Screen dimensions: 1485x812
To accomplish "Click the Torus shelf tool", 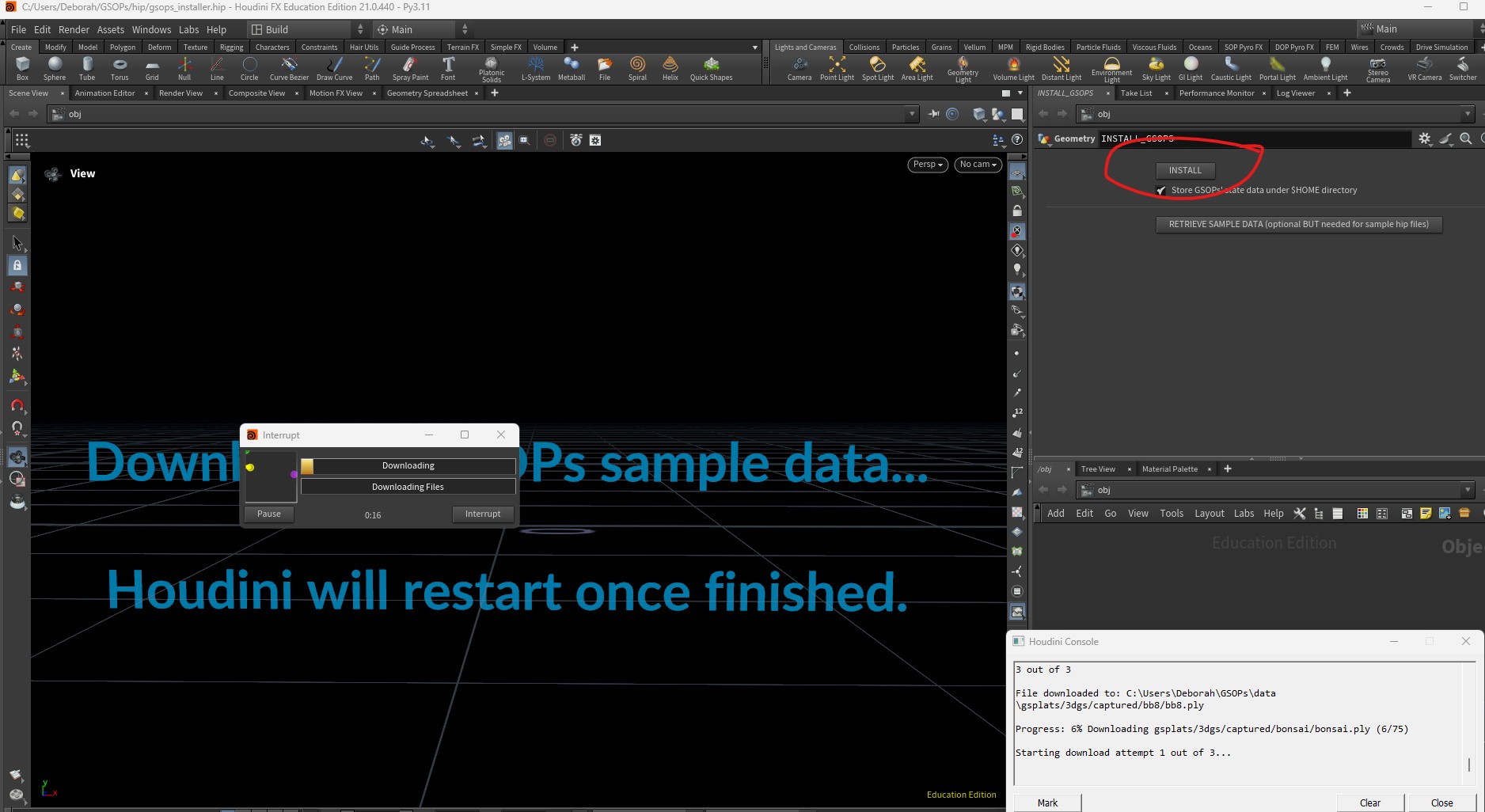I will (x=119, y=68).
